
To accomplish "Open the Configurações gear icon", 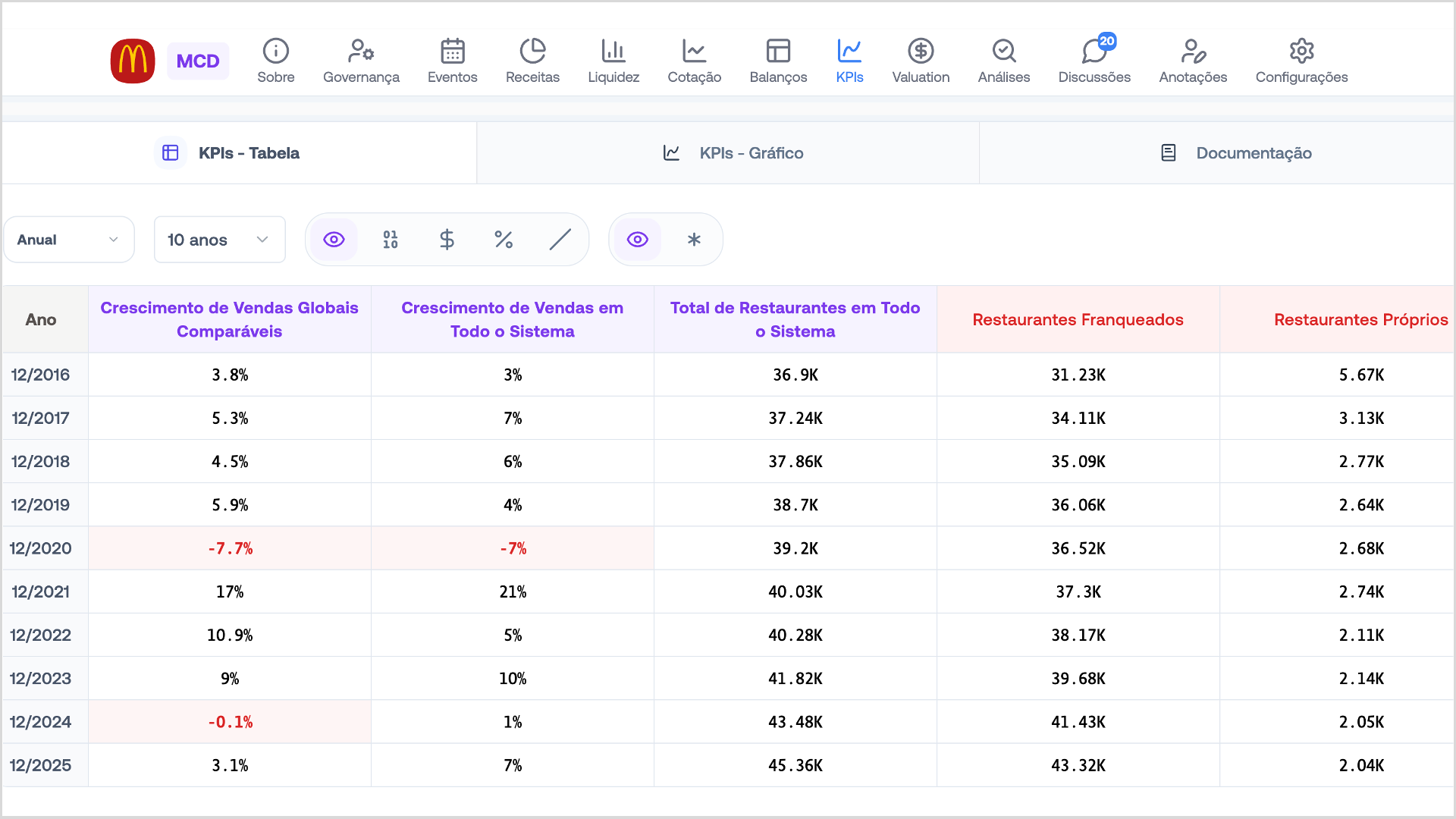I will [x=1301, y=52].
